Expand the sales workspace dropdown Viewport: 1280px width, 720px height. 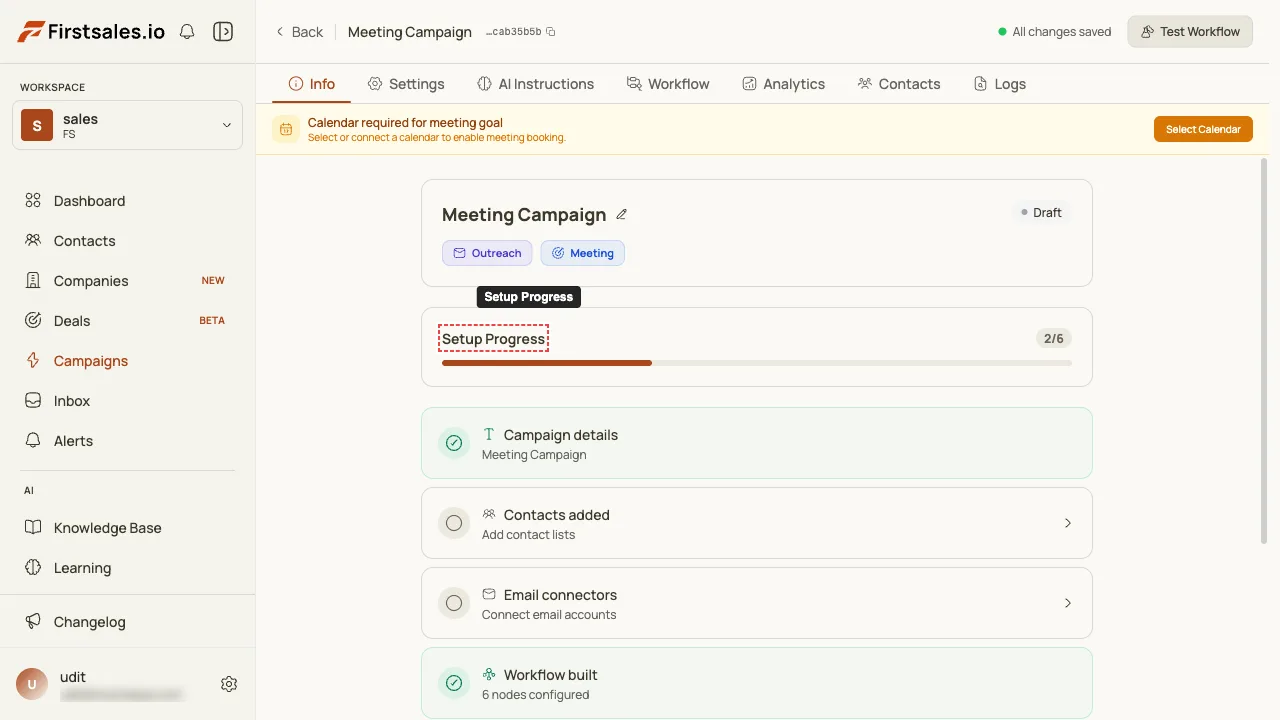127,125
